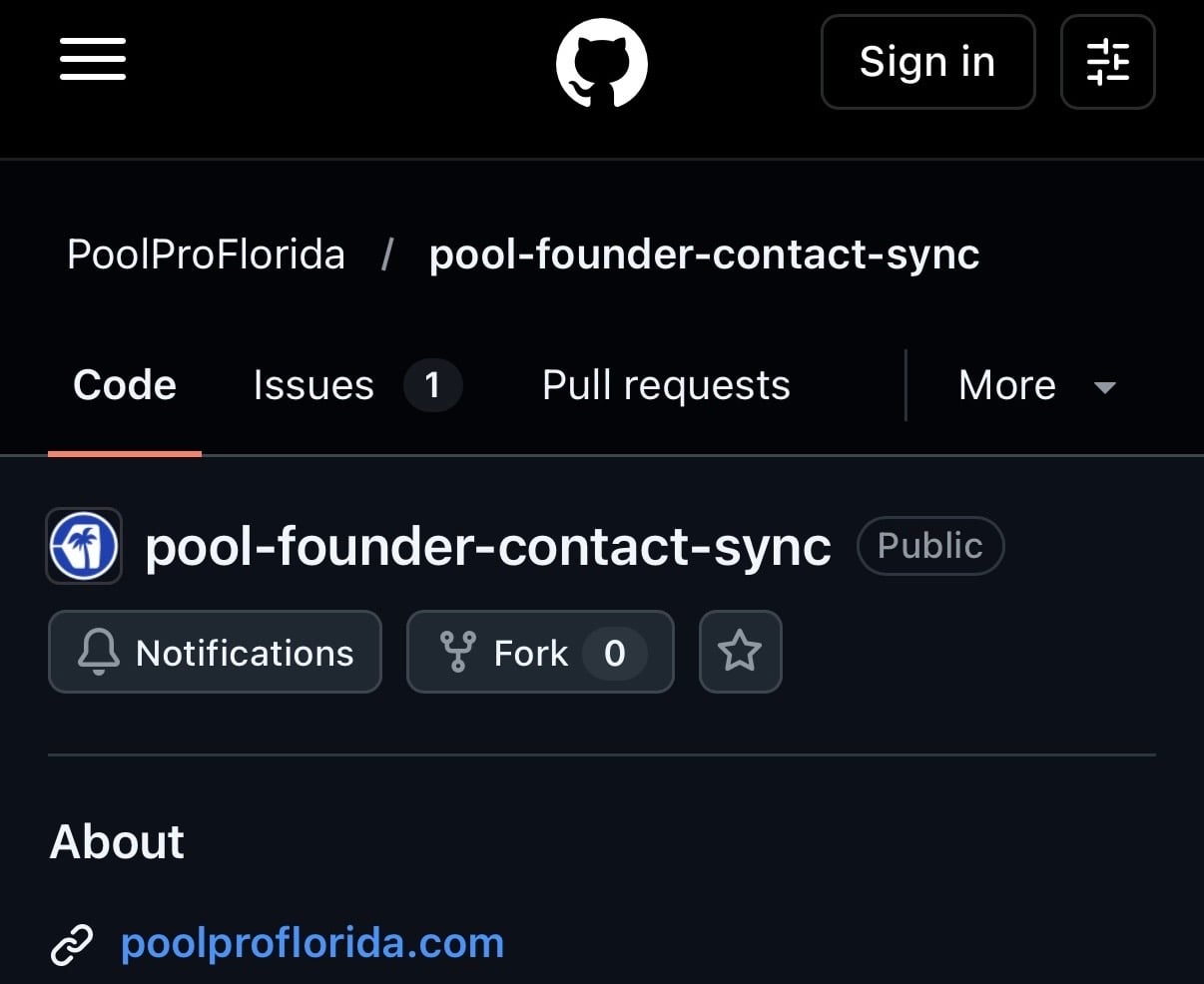Click pool-founder-contact-sync in the breadcrumb
The width and height of the screenshot is (1204, 984).
pyautogui.click(x=704, y=254)
